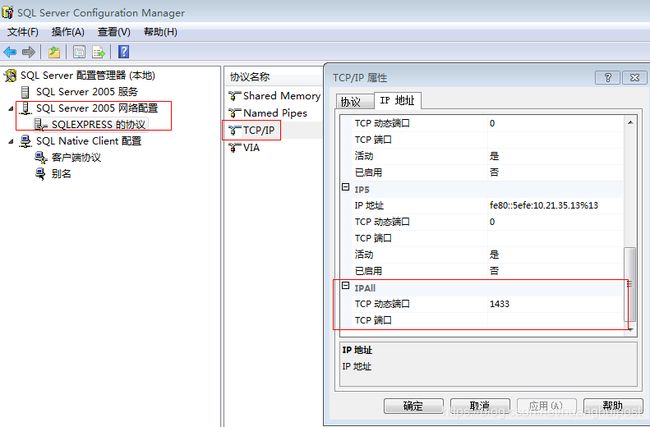Click the property list scrollbar thumb
The height and width of the screenshot is (427, 650).
point(630,284)
